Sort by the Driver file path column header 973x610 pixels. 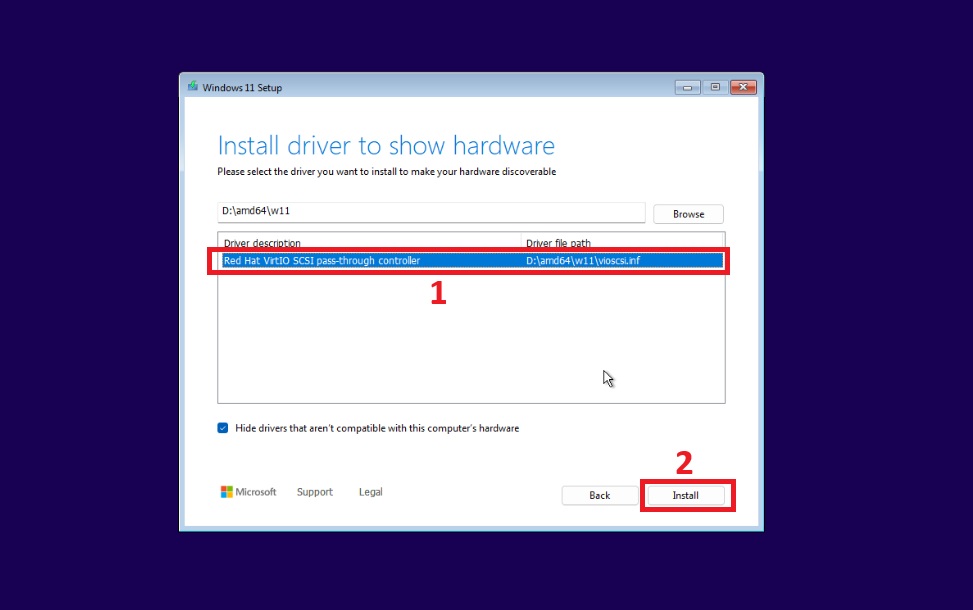(622, 243)
